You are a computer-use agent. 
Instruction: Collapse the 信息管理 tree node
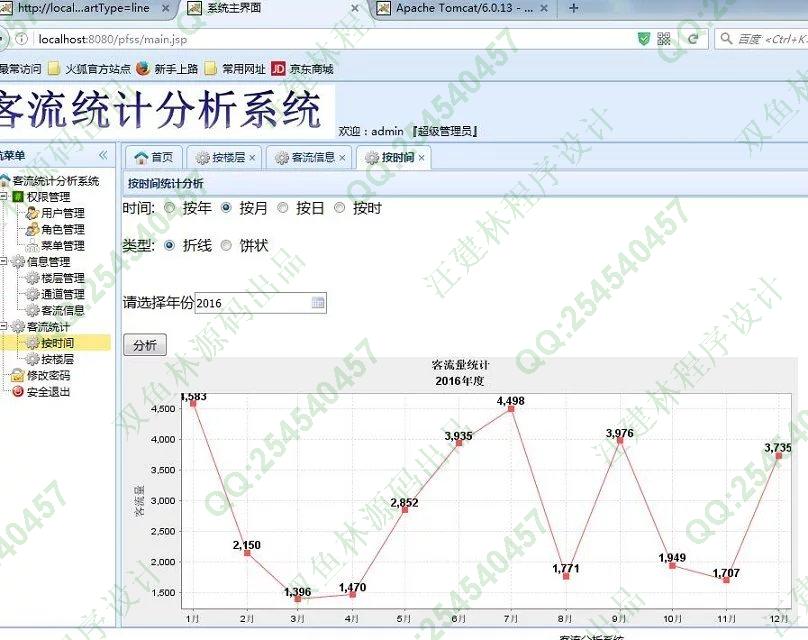pyautogui.click(x=4, y=262)
